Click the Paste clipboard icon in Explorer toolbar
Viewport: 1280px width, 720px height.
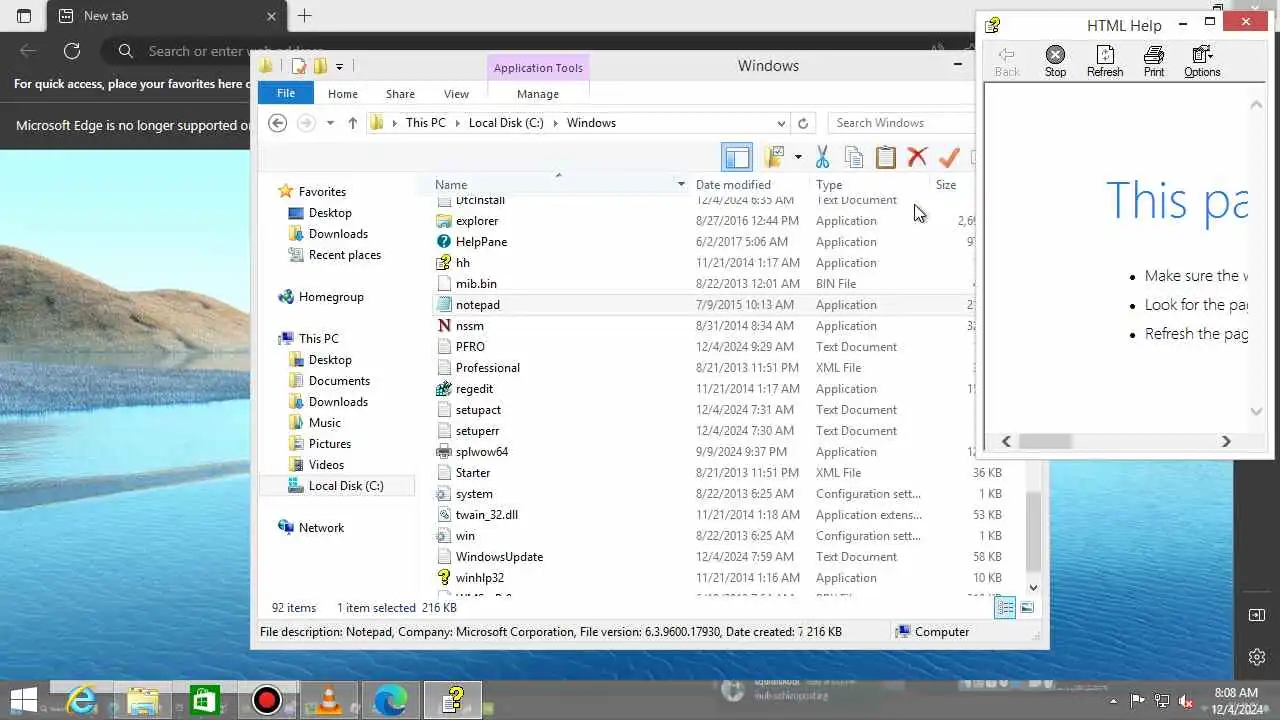(x=886, y=157)
